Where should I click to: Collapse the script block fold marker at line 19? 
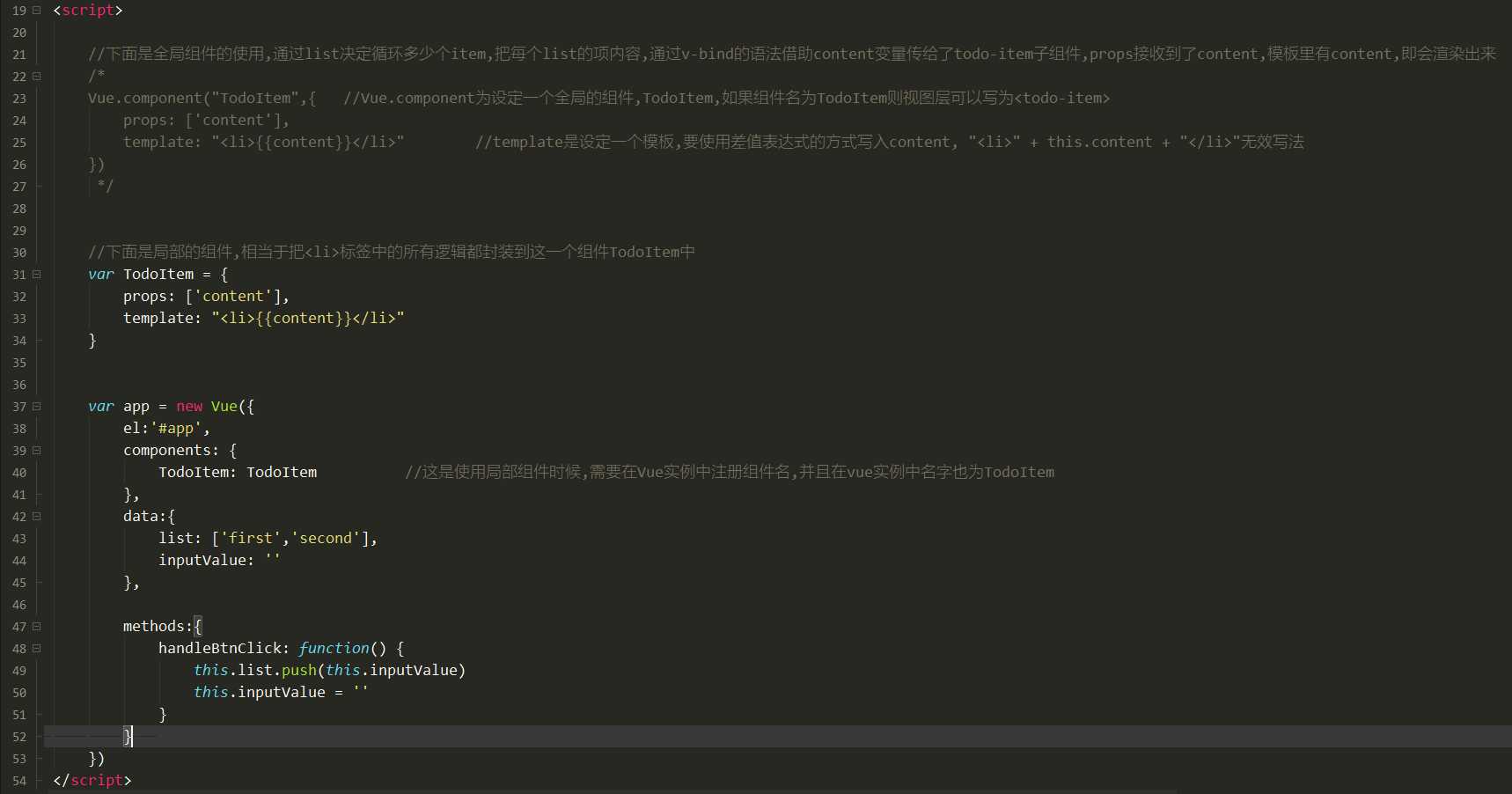[37, 11]
